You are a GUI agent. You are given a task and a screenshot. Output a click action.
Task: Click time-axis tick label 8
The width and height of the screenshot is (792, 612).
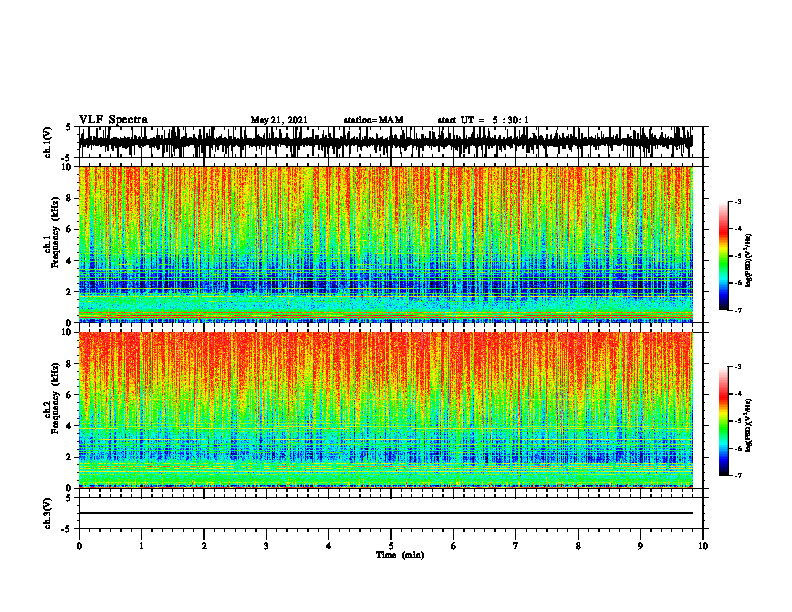pos(578,546)
